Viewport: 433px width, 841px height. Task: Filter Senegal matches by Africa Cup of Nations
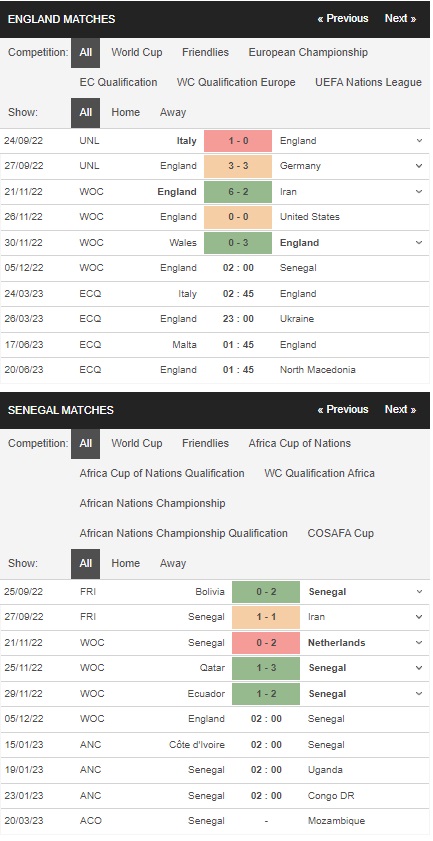(x=299, y=443)
